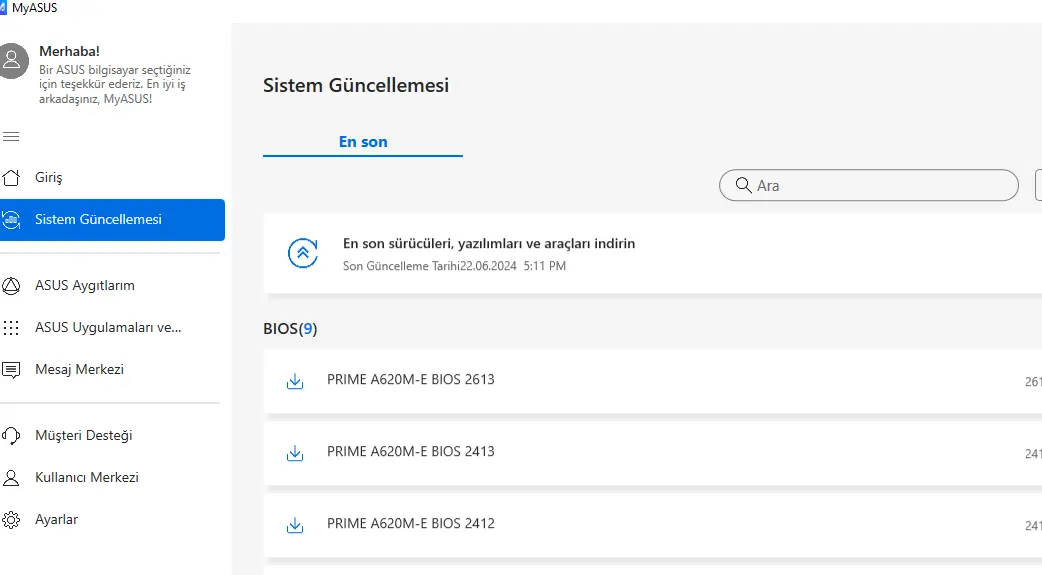Click PRIME A620M-E BIOS 2412 text
1042x575 pixels.
411,523
